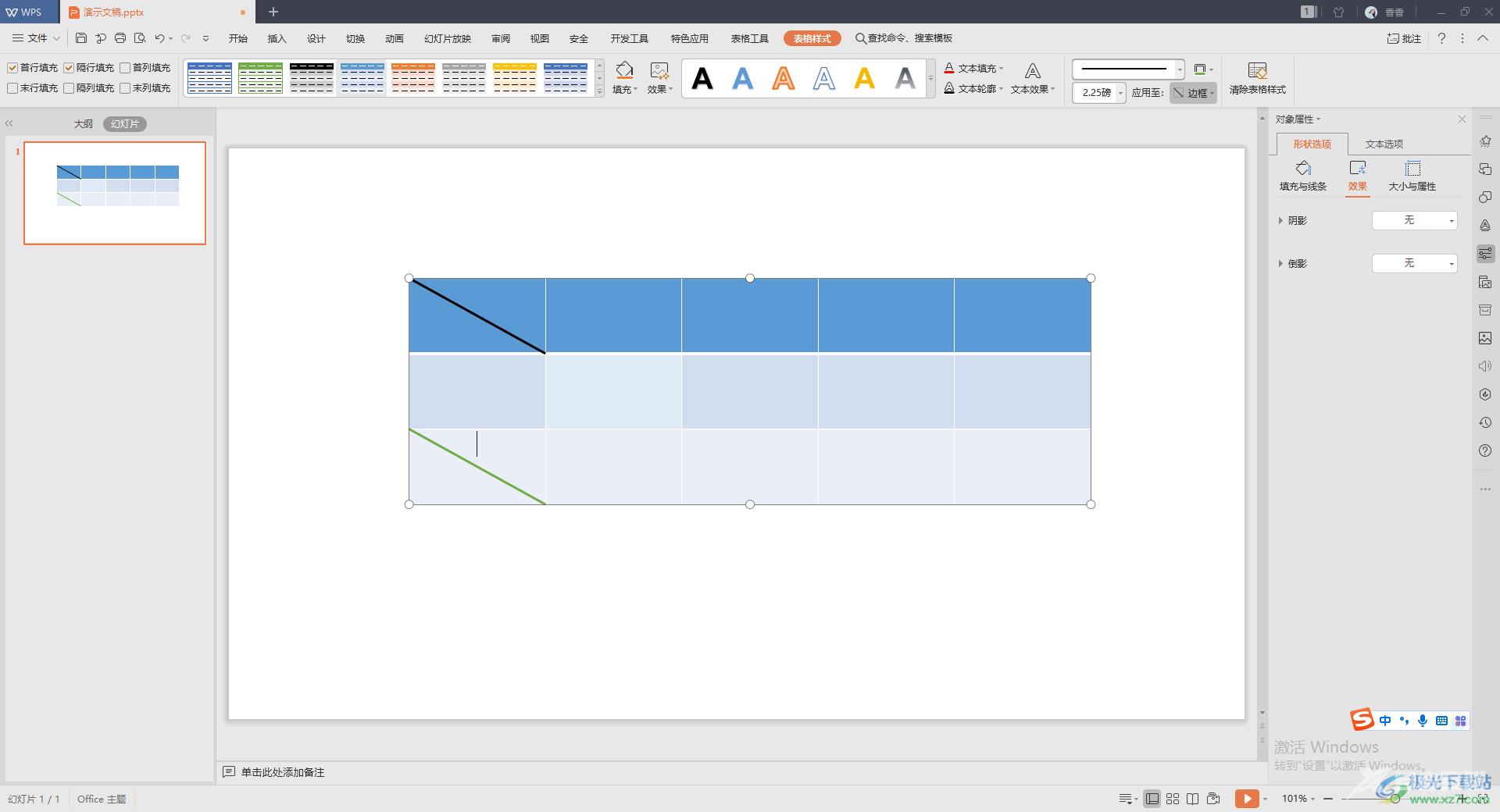1500x812 pixels.
Task: Click the Print icon in quick toolbar
Action: click(120, 38)
